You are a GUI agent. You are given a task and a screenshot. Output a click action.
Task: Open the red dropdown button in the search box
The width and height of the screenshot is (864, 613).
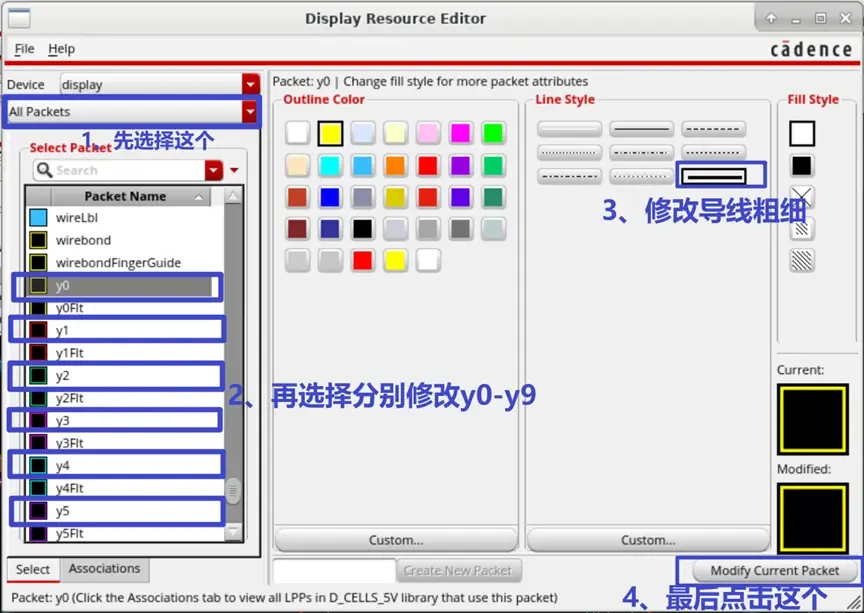[x=213, y=170]
